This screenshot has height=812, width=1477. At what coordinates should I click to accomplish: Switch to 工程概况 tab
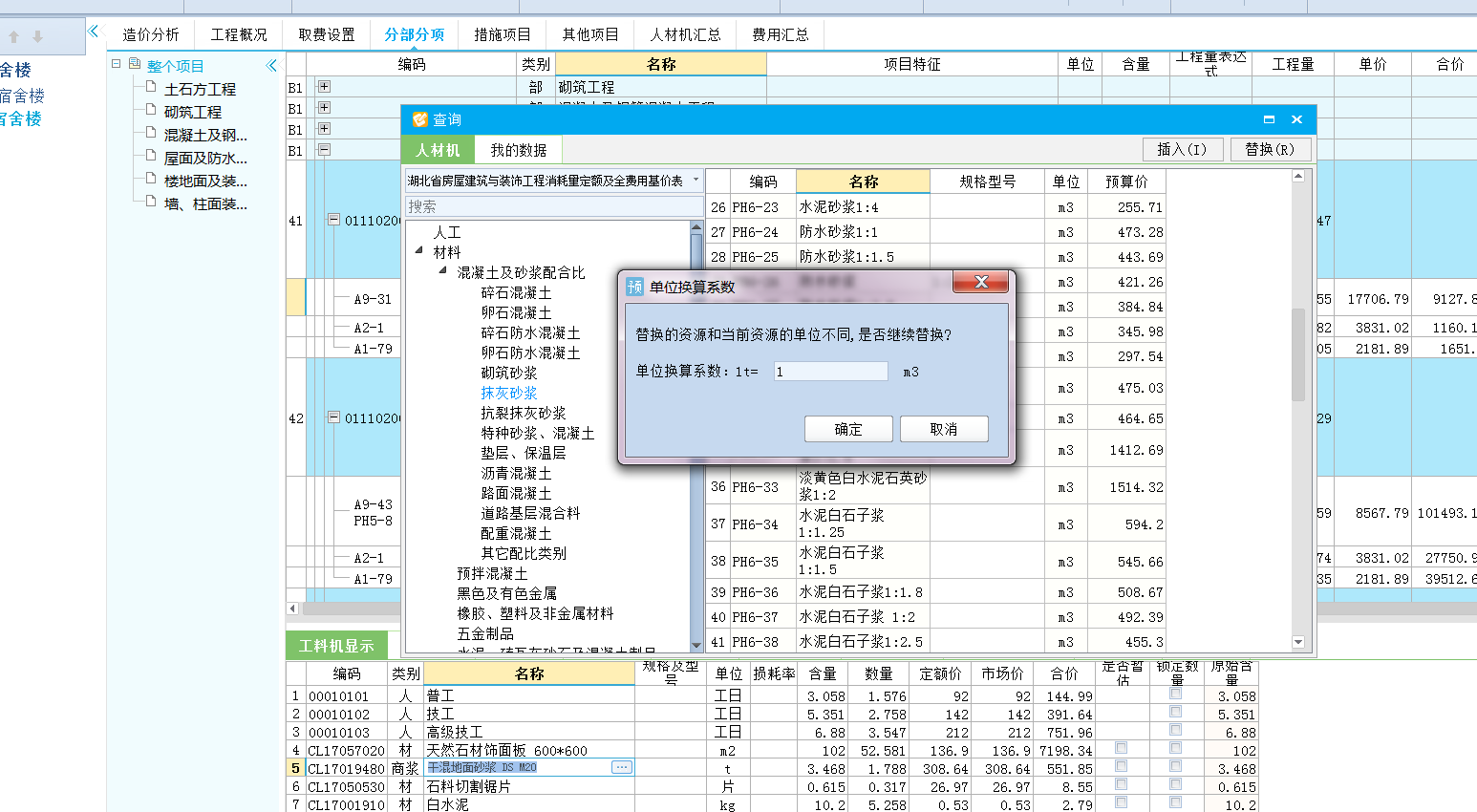coord(239,34)
